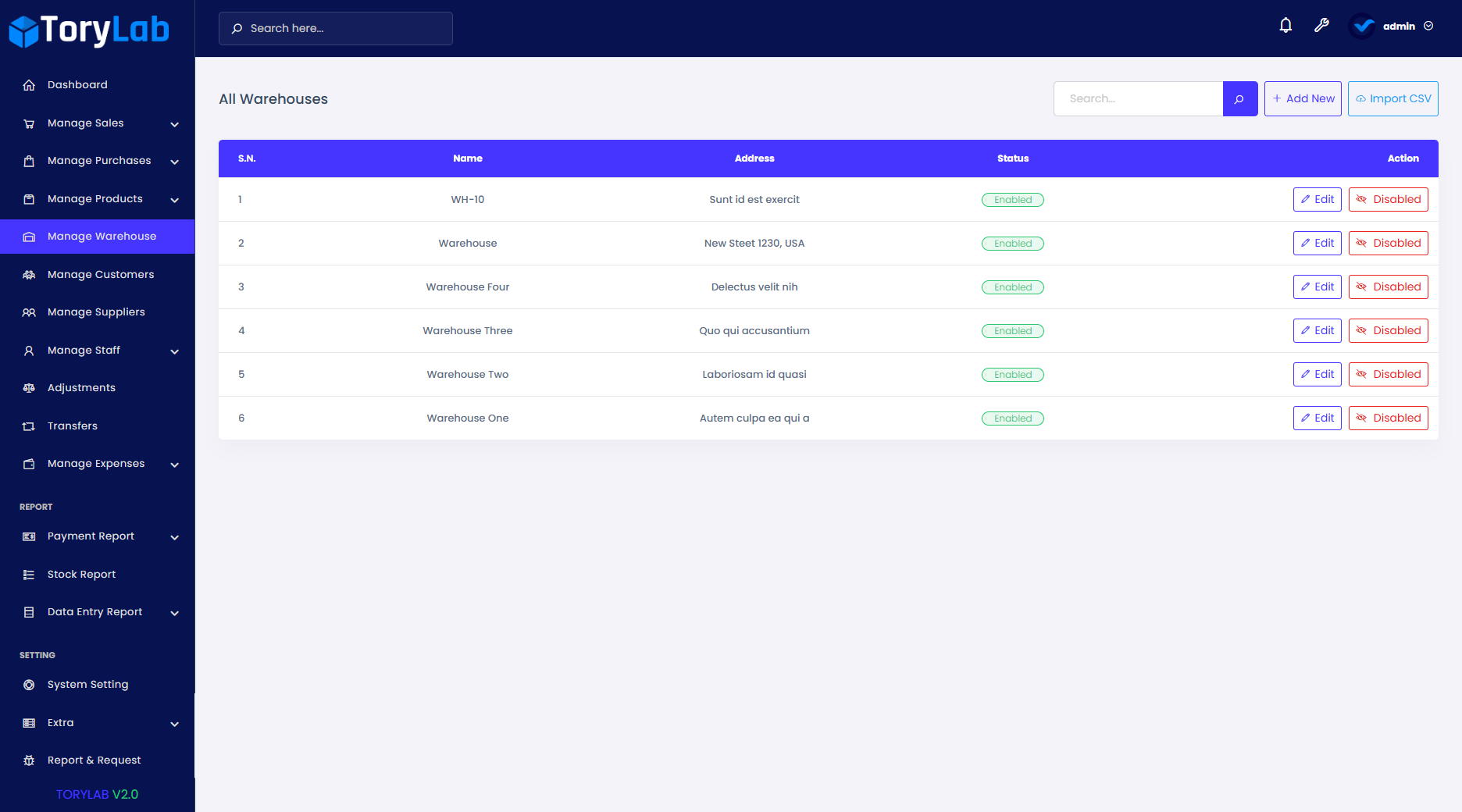Open the wrench settings icon in header
The height and width of the screenshot is (812, 1462).
(x=1321, y=25)
